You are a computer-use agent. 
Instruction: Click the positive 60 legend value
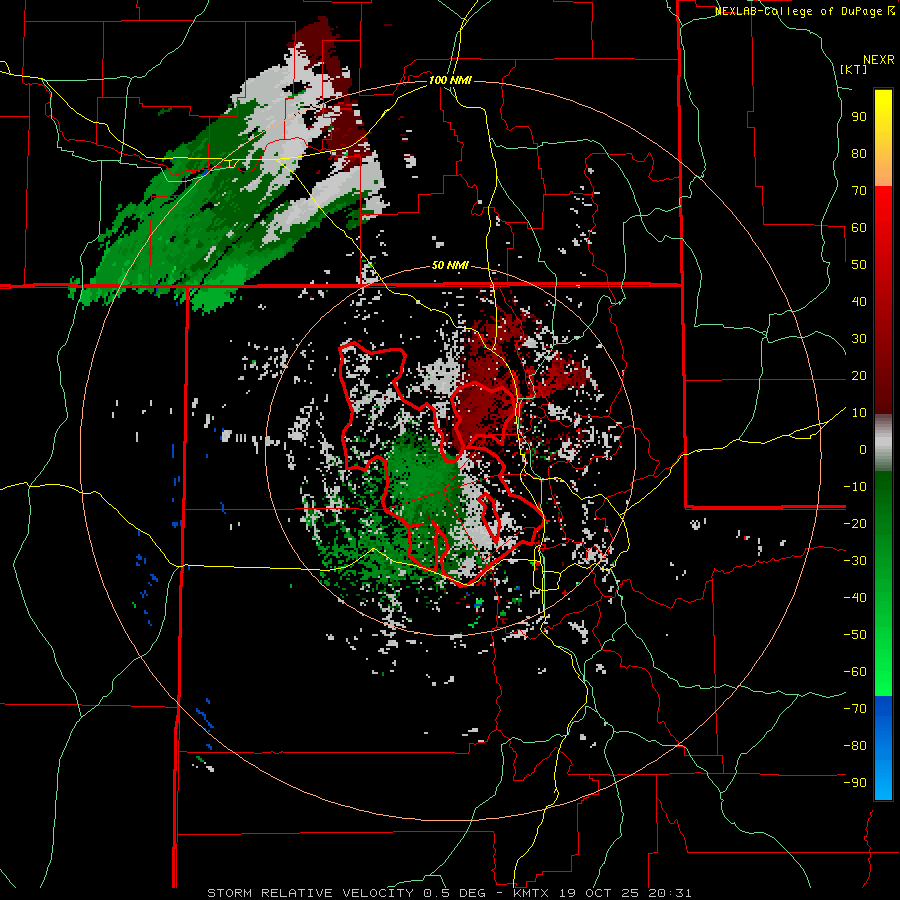pyautogui.click(x=859, y=227)
